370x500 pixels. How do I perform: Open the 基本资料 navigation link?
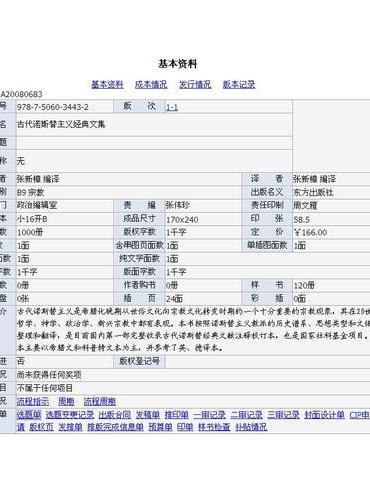pos(107,84)
